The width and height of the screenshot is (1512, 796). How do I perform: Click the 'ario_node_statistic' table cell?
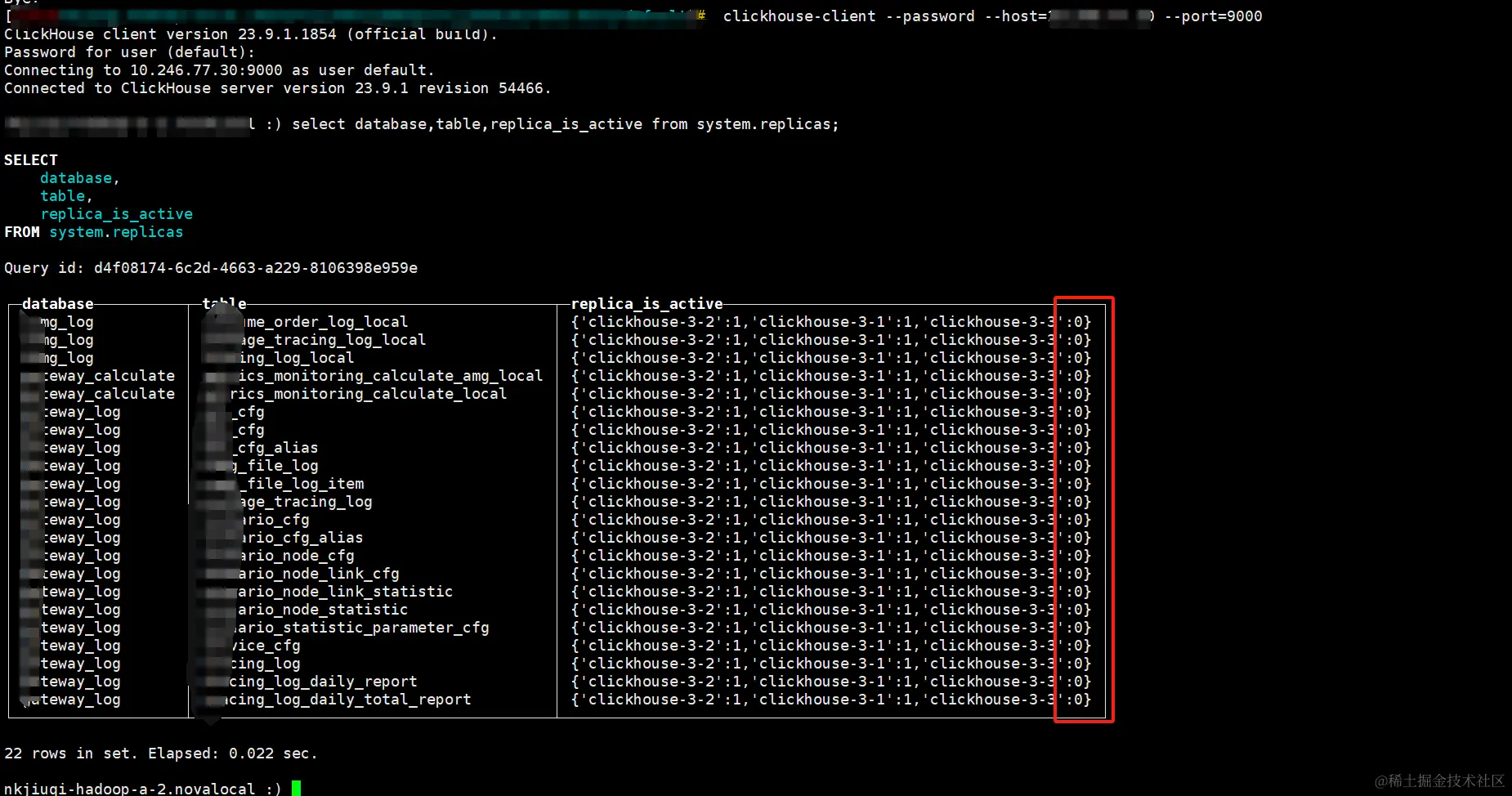322,610
